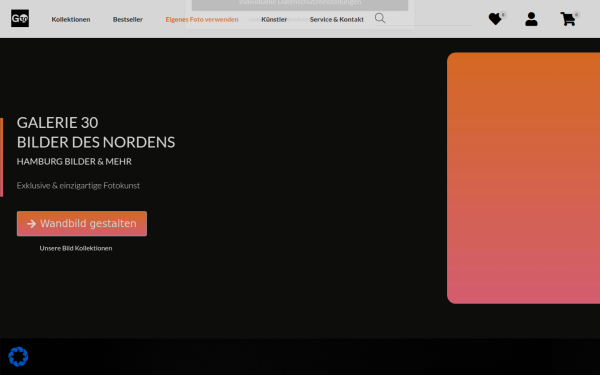Screen dimensions: 600x375
Task: Open the blue cookie settings badge
Action: 18,357
